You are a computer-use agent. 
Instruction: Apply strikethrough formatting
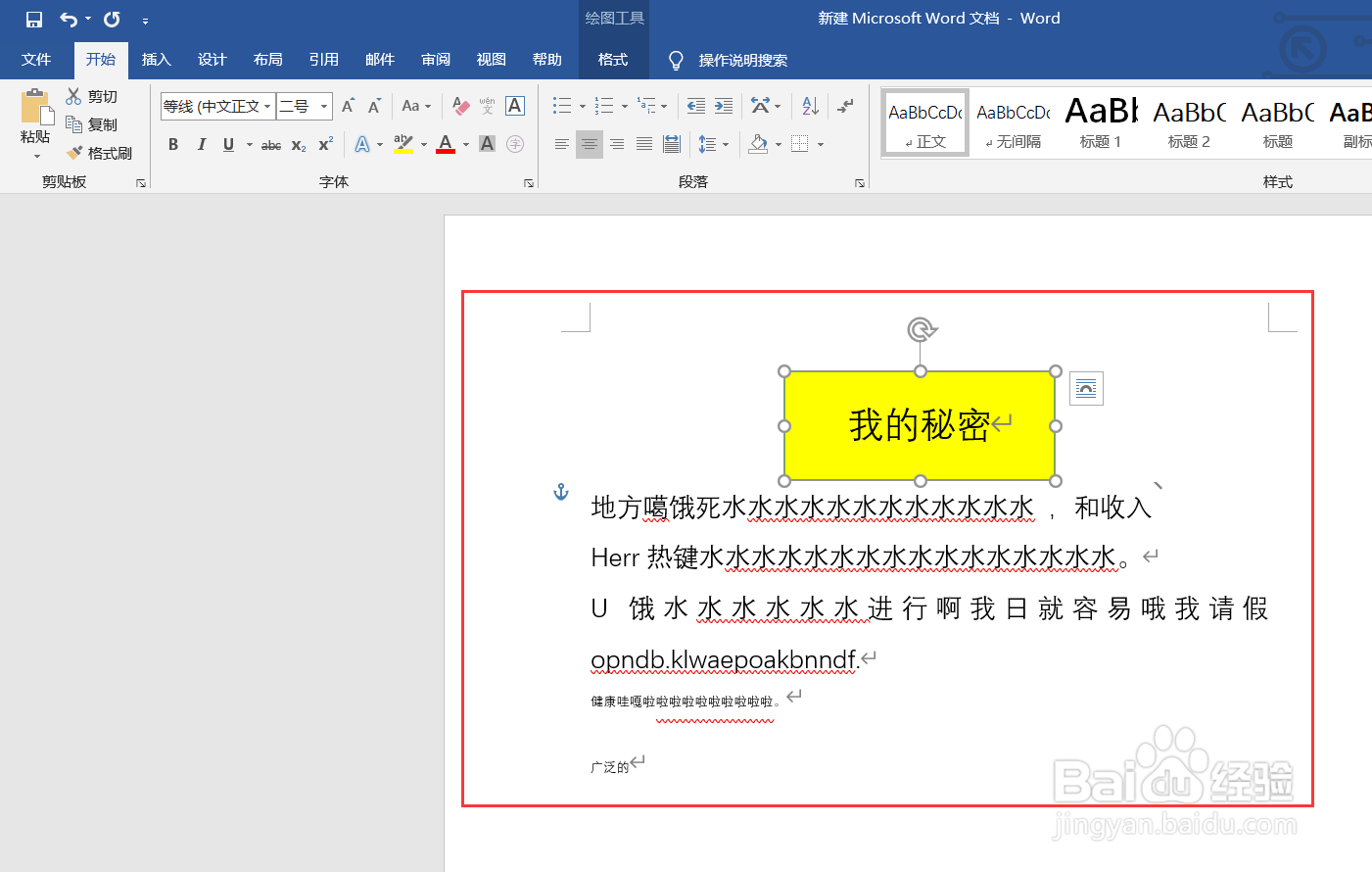coord(270,144)
